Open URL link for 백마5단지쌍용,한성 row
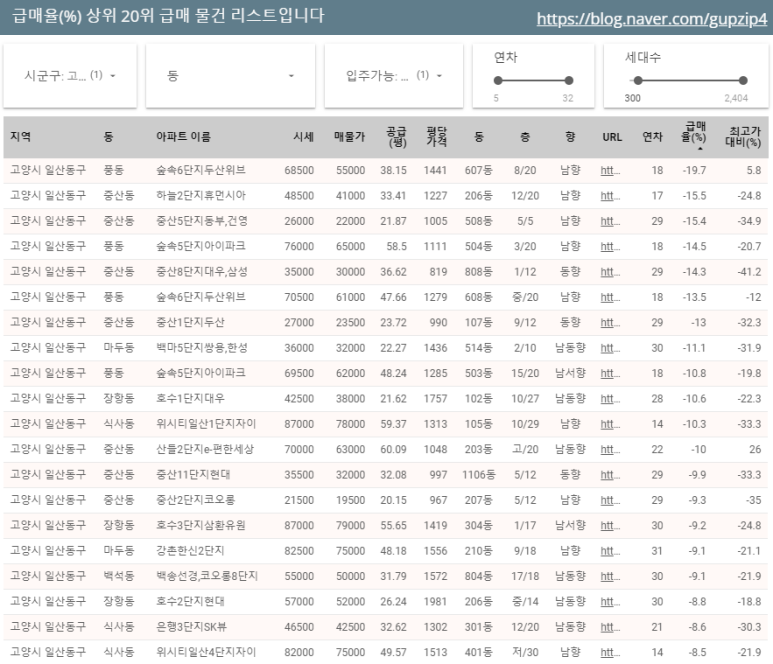Screen dimensions: 773x664 click(x=610, y=348)
